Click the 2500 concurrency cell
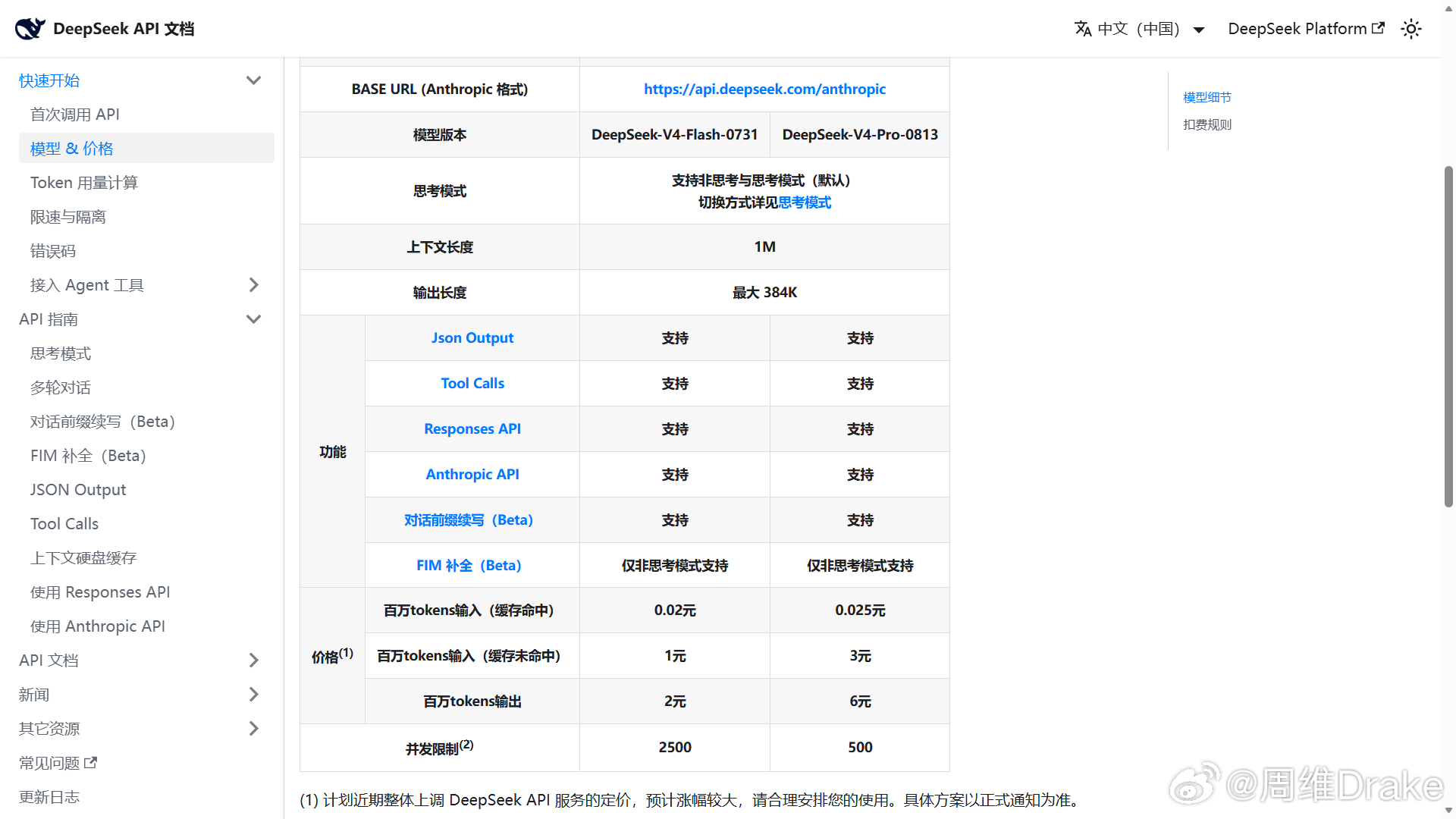 click(675, 747)
